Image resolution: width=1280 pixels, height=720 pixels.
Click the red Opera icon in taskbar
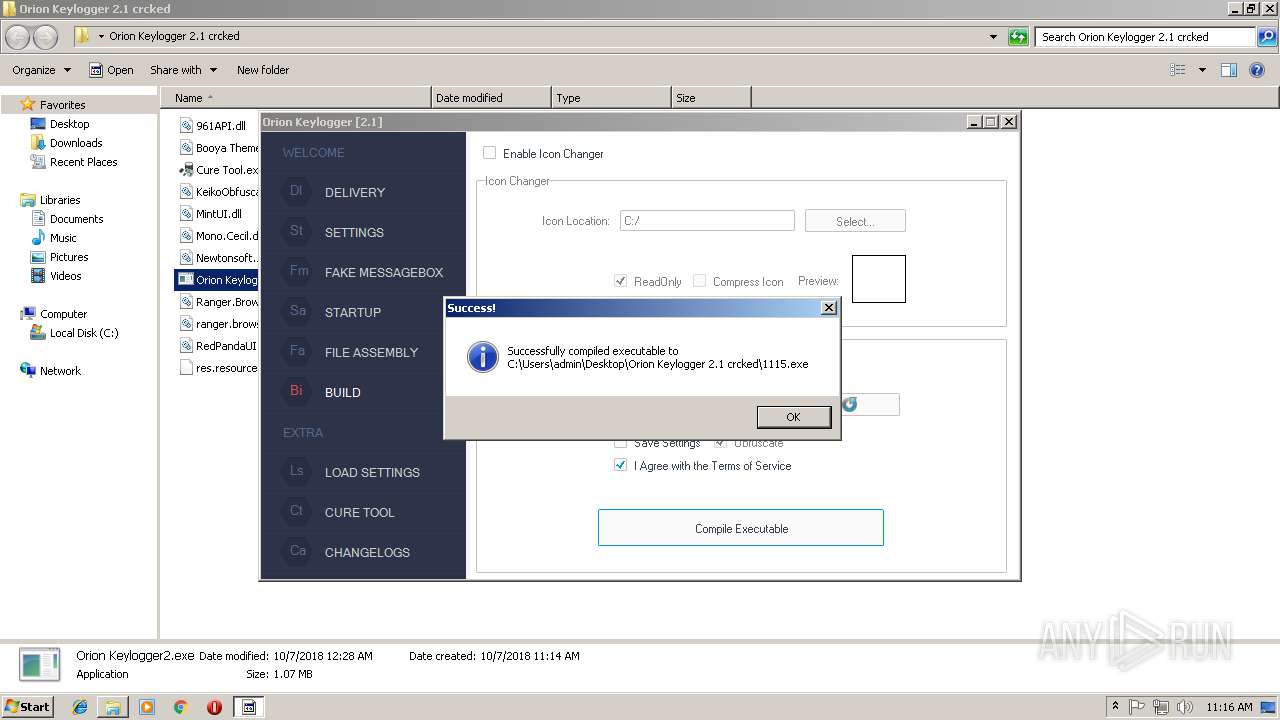(214, 707)
